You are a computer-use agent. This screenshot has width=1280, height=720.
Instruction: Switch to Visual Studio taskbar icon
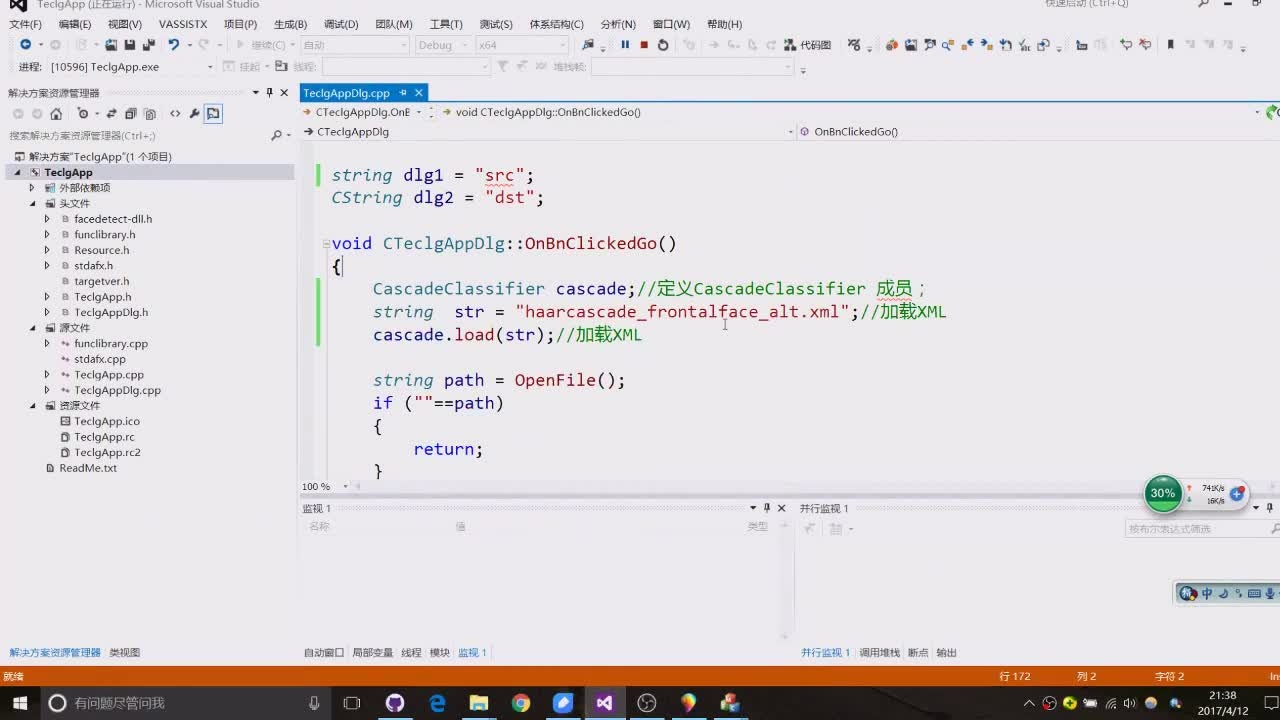coord(604,703)
